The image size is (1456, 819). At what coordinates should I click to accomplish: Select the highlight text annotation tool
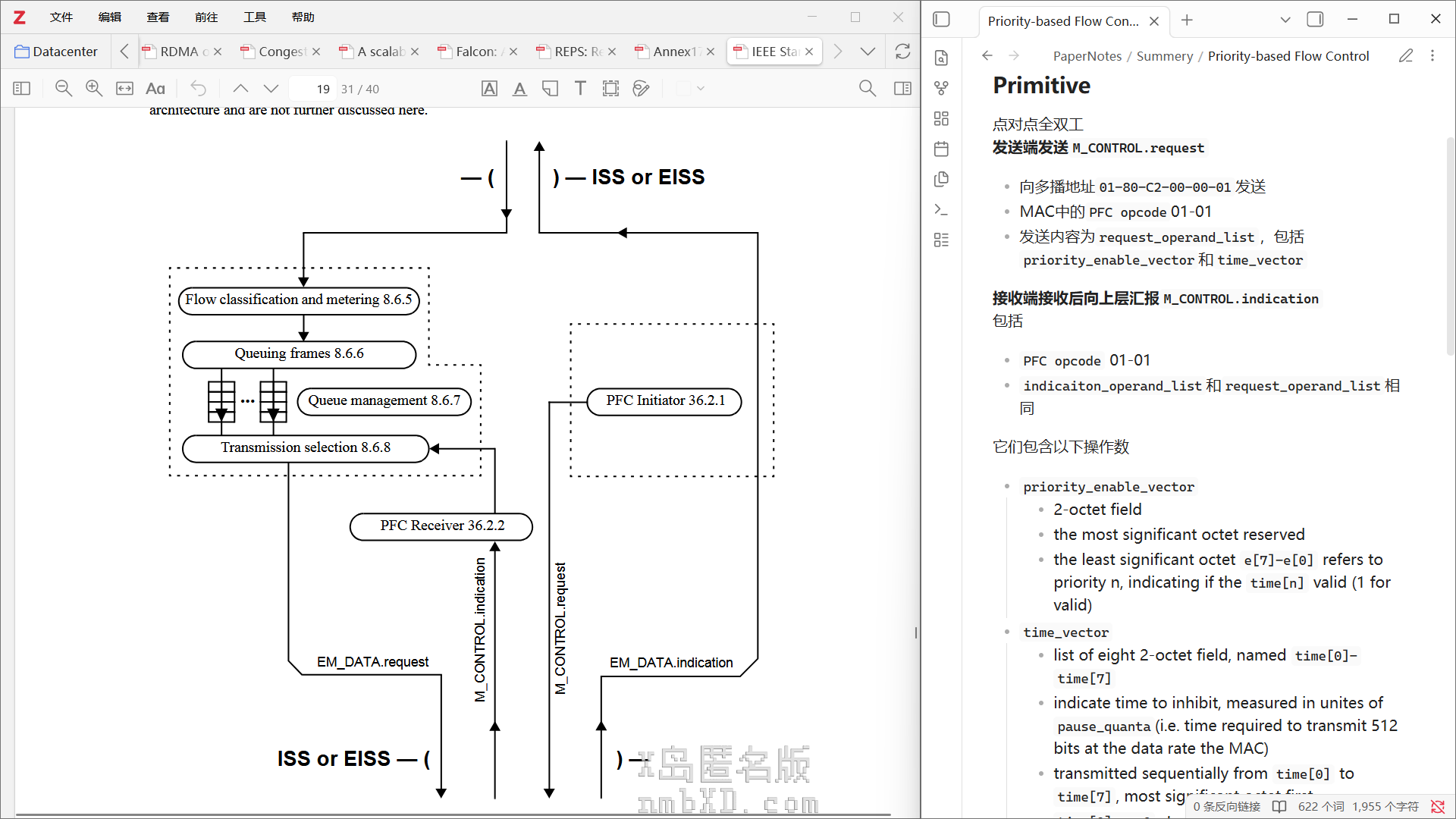[x=489, y=89]
